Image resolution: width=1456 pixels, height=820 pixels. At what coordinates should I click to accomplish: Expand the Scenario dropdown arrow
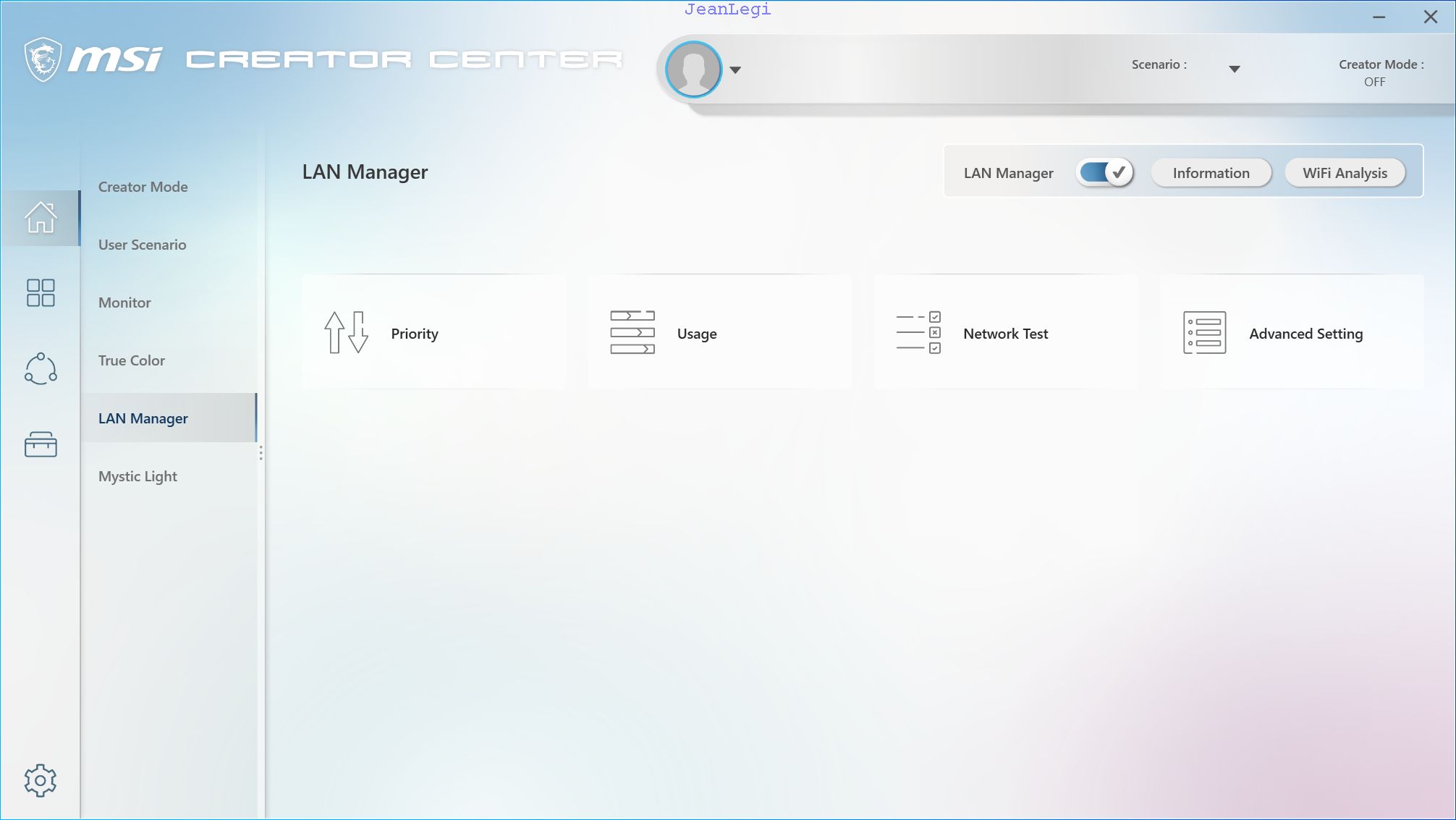1235,69
